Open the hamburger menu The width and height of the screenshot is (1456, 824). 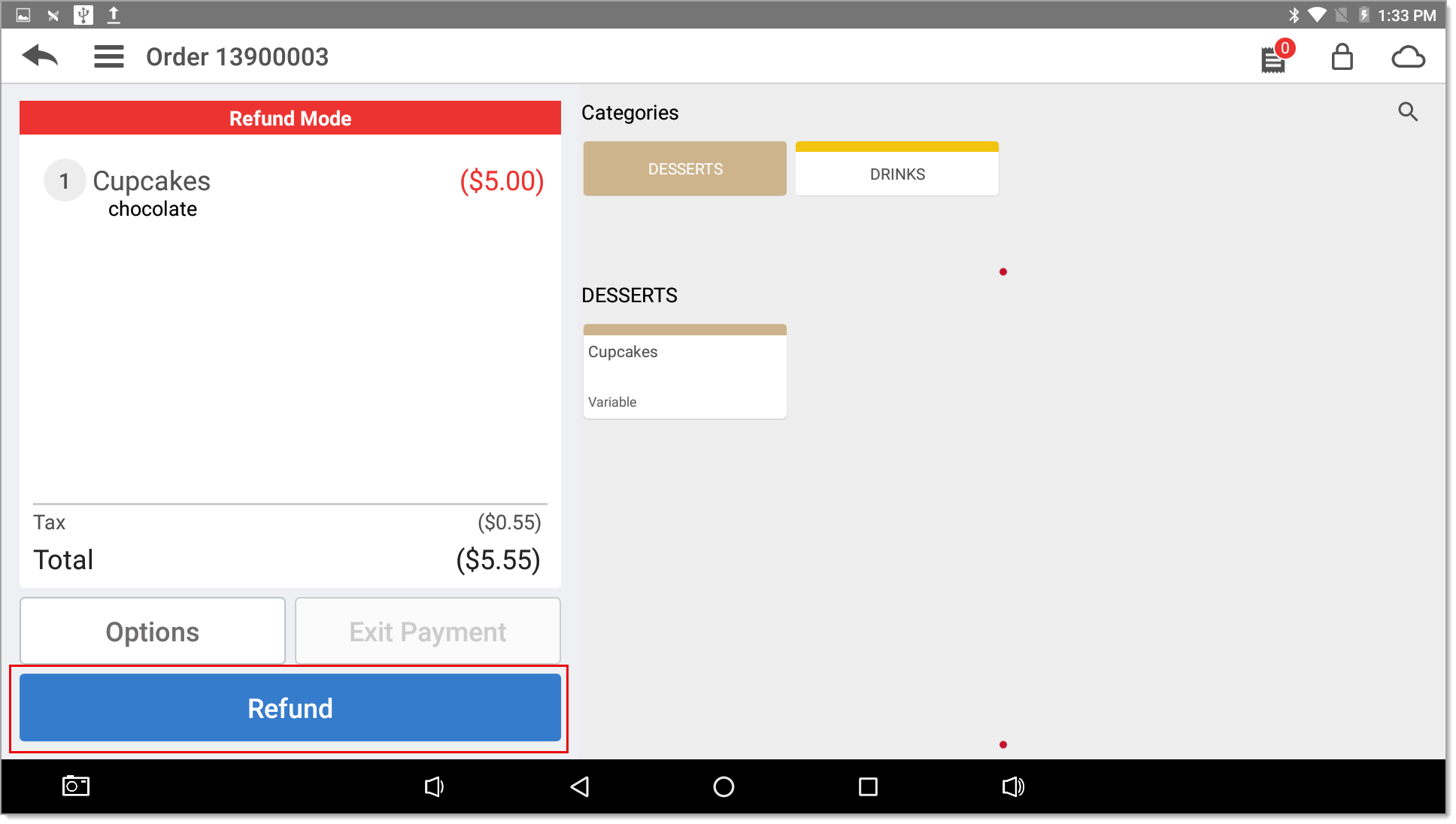pos(108,56)
